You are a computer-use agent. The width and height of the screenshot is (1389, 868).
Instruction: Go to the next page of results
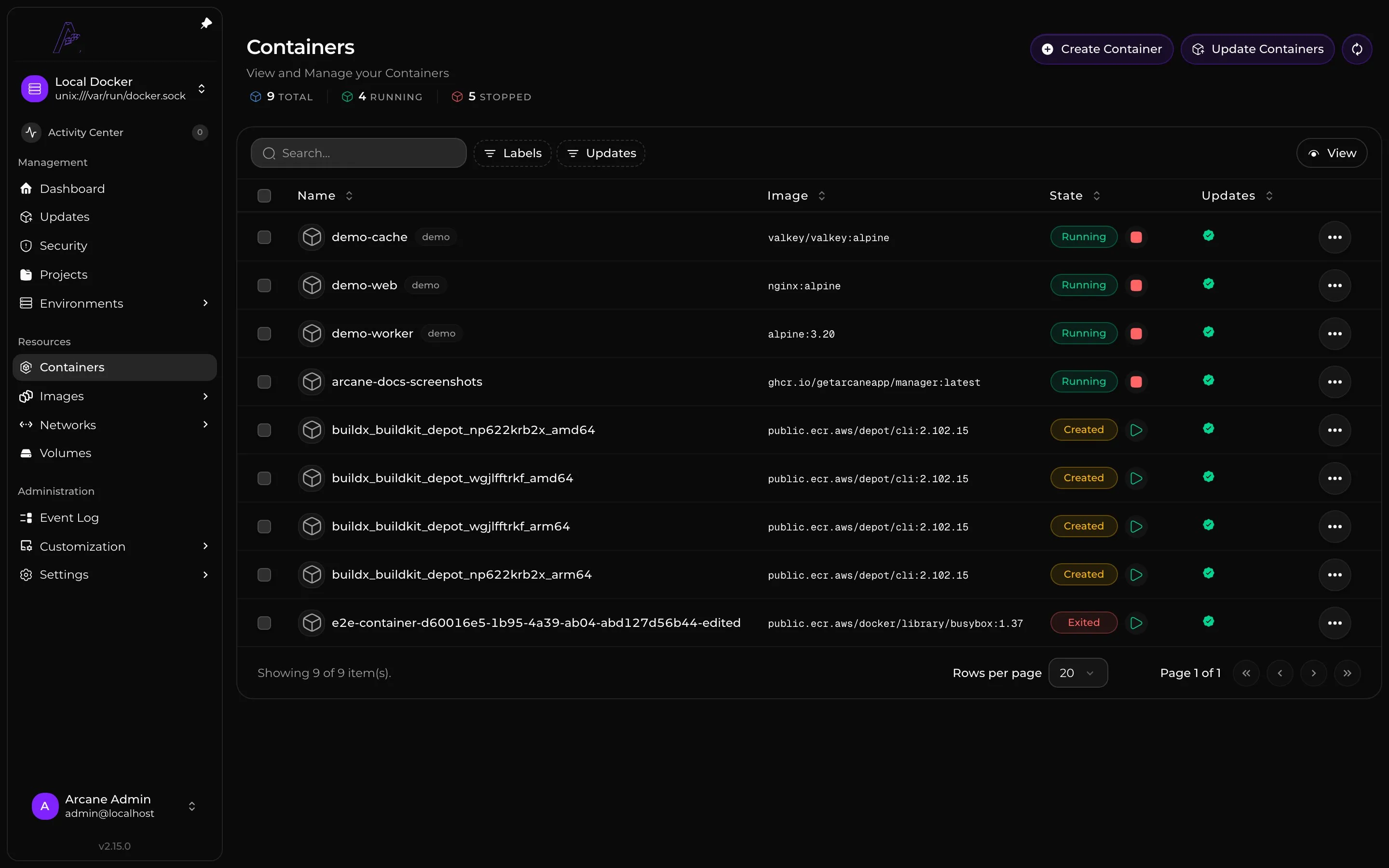tap(1313, 673)
